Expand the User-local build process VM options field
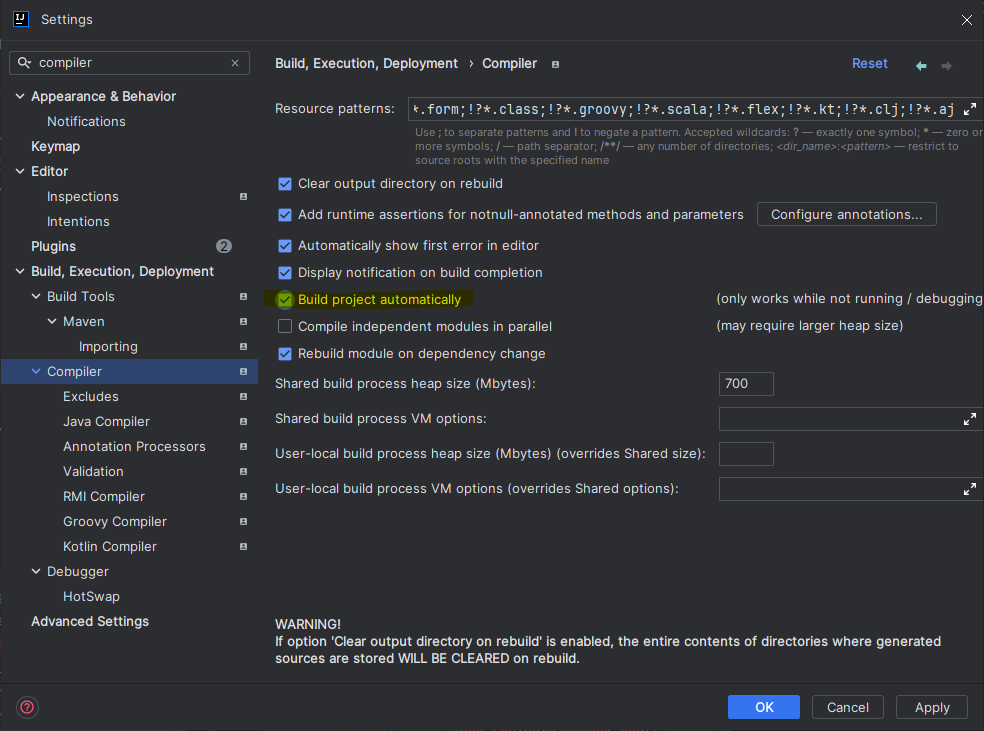 [x=970, y=489]
